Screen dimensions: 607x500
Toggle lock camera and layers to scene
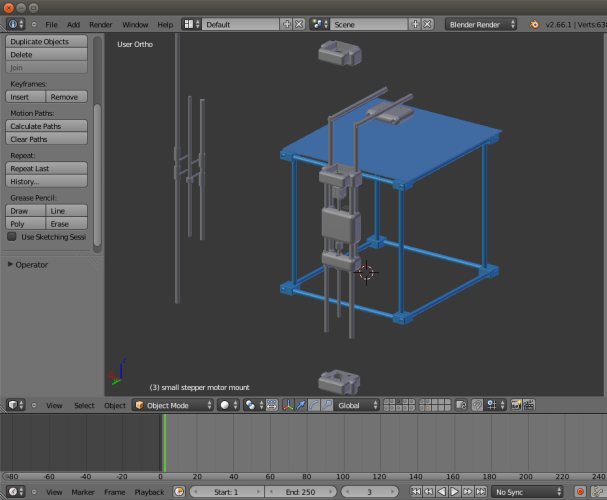coord(461,405)
